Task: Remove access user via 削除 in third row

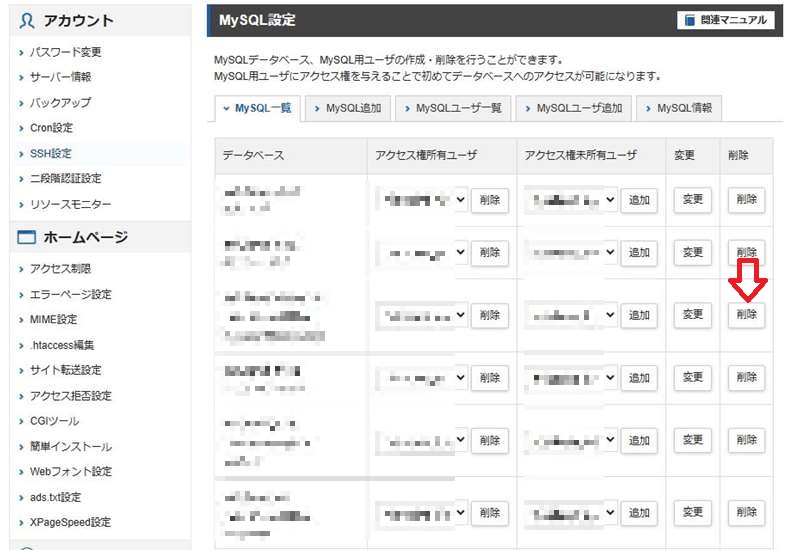Action: tap(489, 315)
